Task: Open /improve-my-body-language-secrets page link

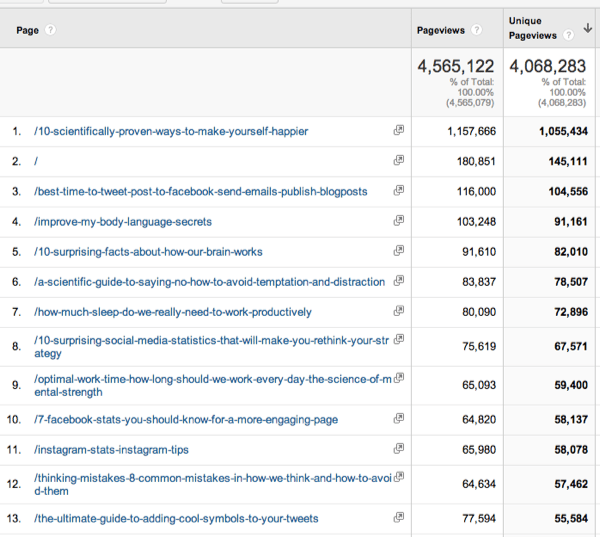Action: (123, 222)
